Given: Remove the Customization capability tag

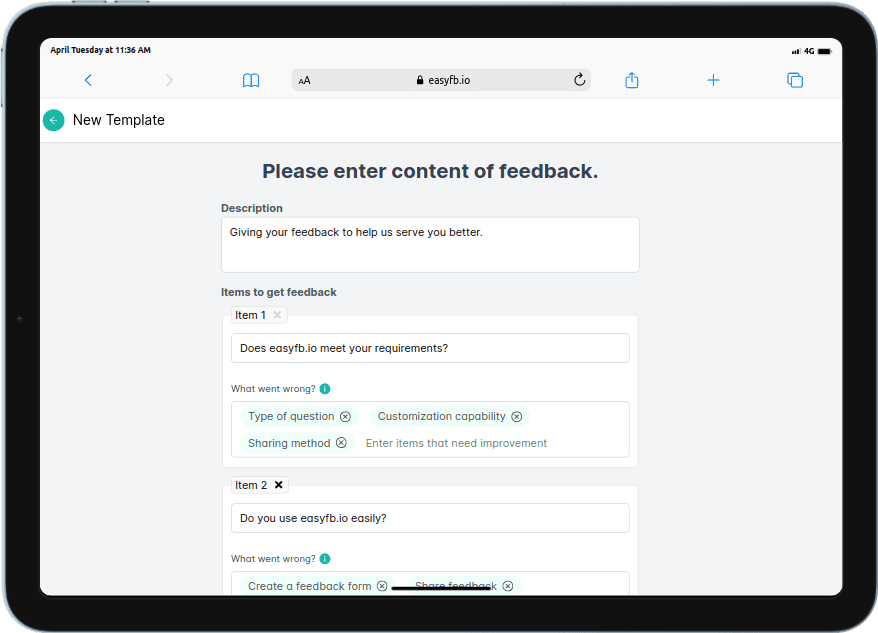Looking at the screenshot, I should tap(517, 416).
